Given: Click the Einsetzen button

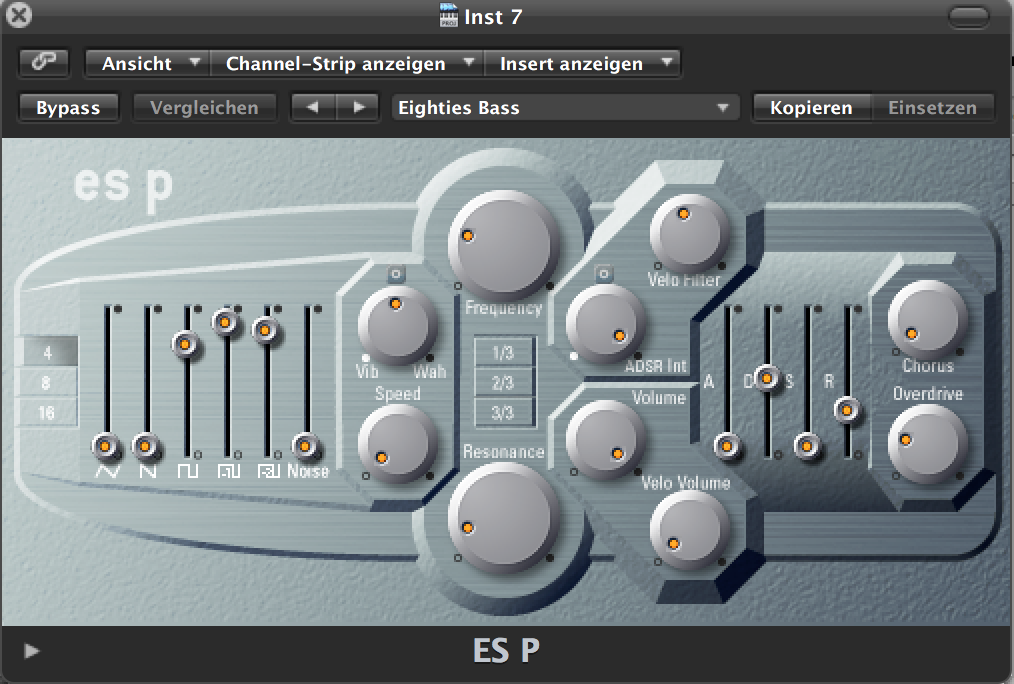Looking at the screenshot, I should coord(933,107).
